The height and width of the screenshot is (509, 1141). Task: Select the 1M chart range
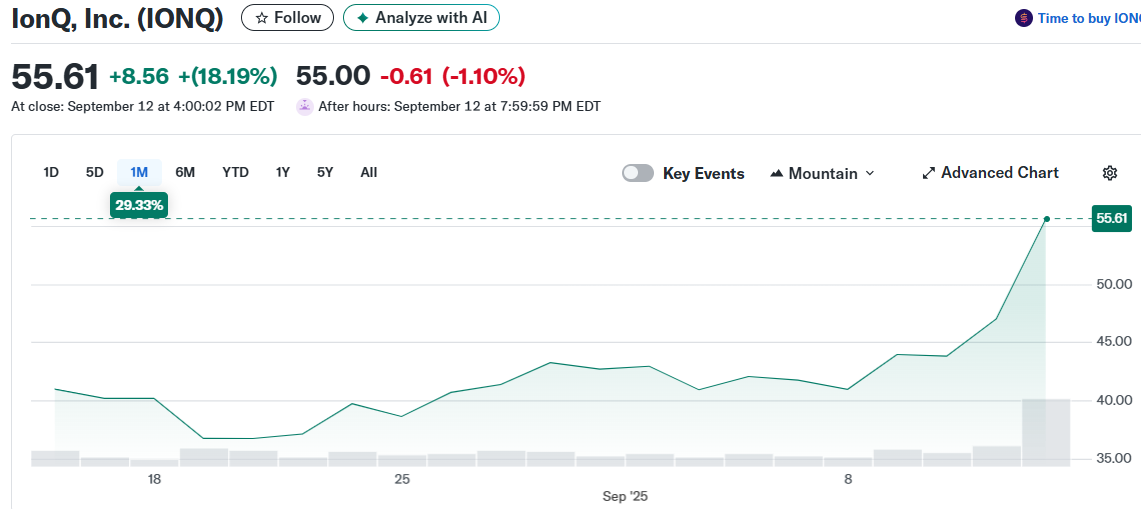[x=139, y=173]
